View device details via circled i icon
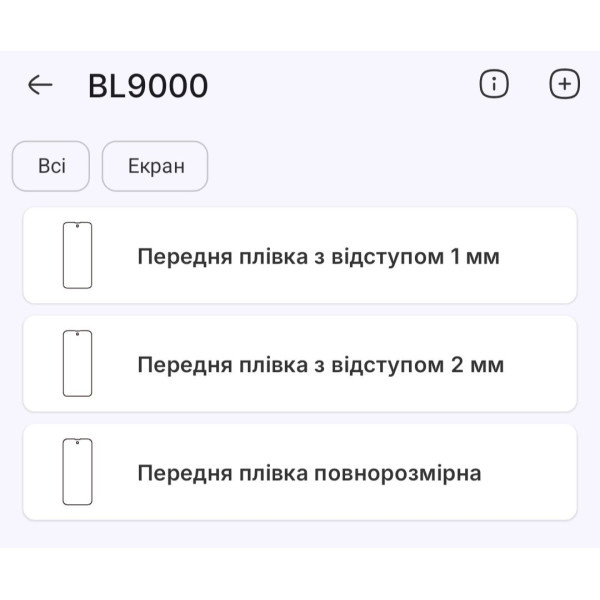Screen dimensions: 600x600 [x=494, y=85]
